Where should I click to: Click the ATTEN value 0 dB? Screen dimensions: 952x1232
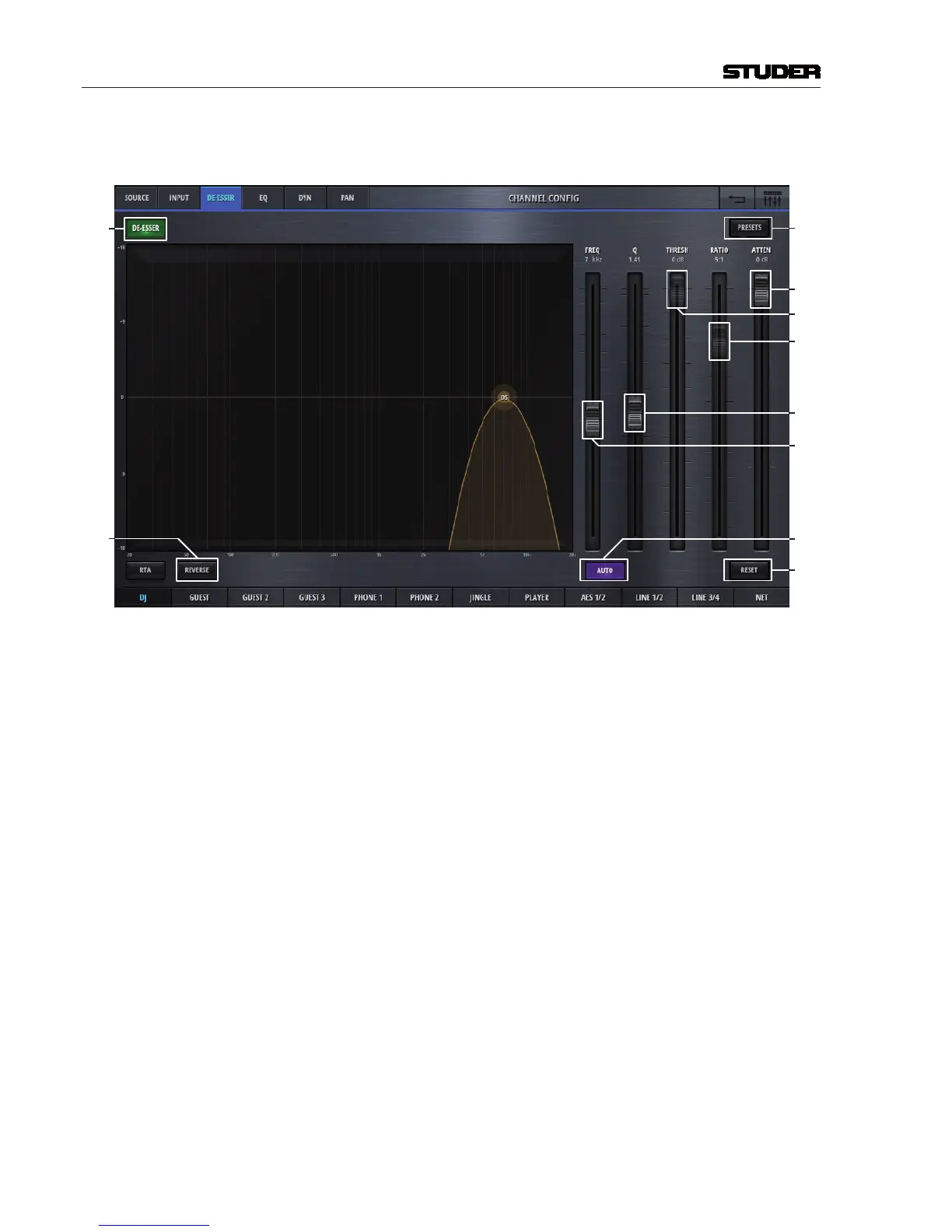[761, 260]
